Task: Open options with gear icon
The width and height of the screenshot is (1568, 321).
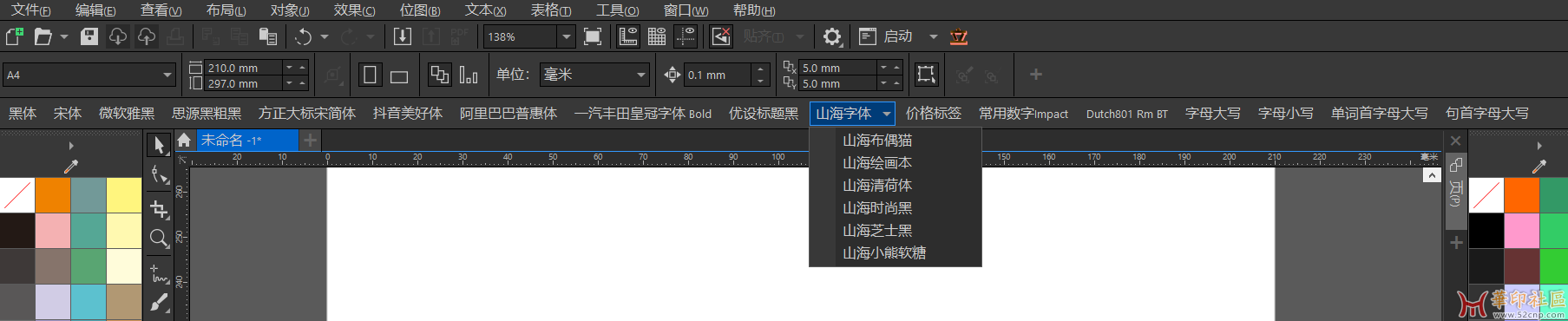Action: [832, 36]
